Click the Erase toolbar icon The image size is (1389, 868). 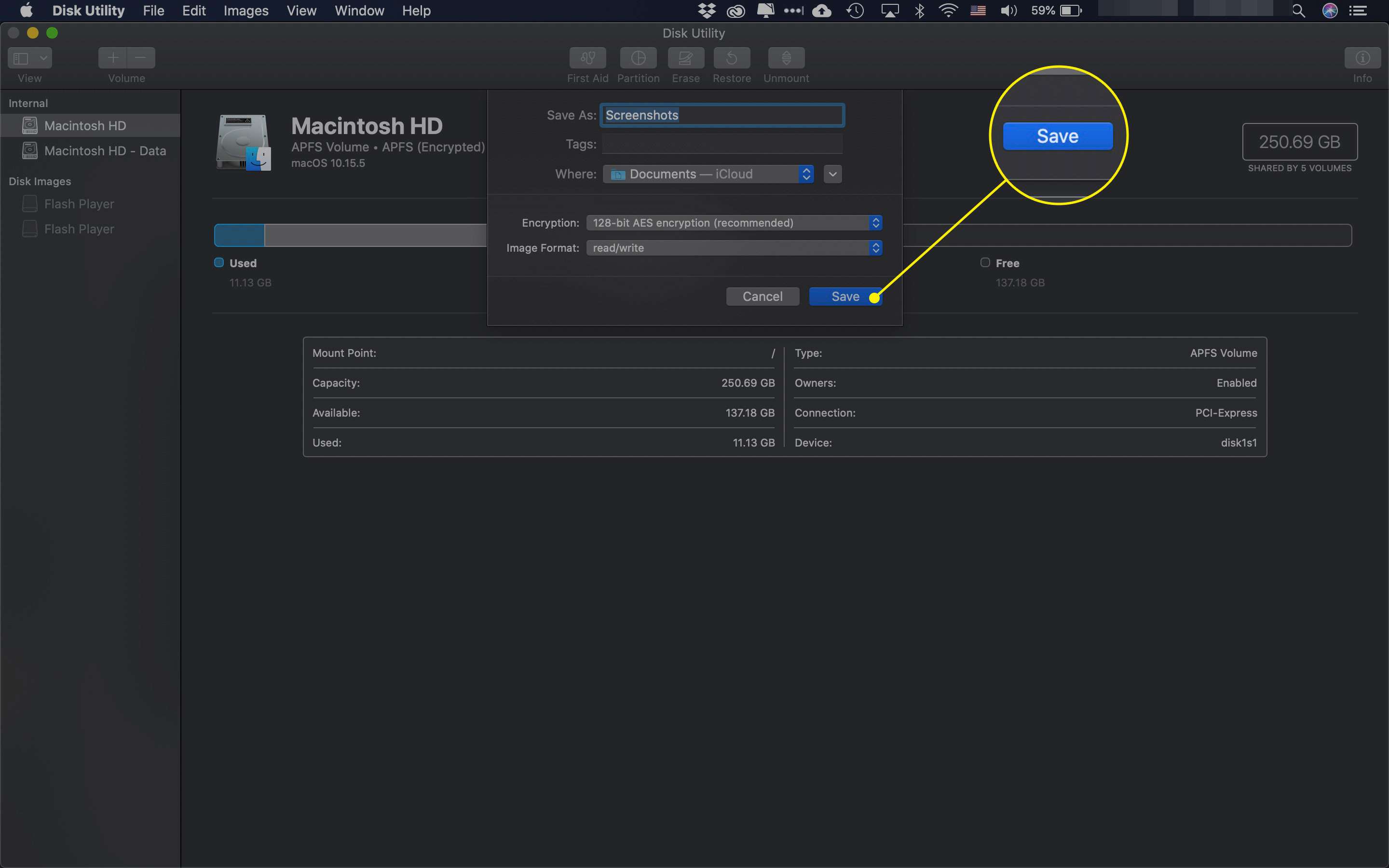click(686, 58)
